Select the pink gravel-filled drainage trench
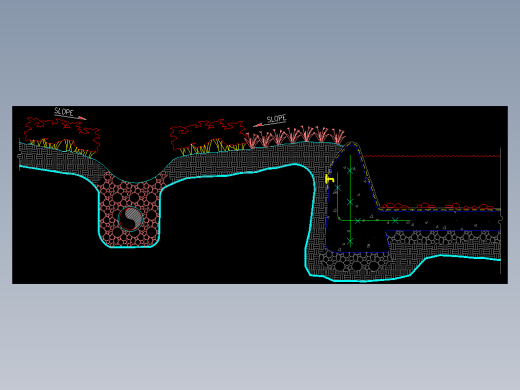 click(x=130, y=210)
